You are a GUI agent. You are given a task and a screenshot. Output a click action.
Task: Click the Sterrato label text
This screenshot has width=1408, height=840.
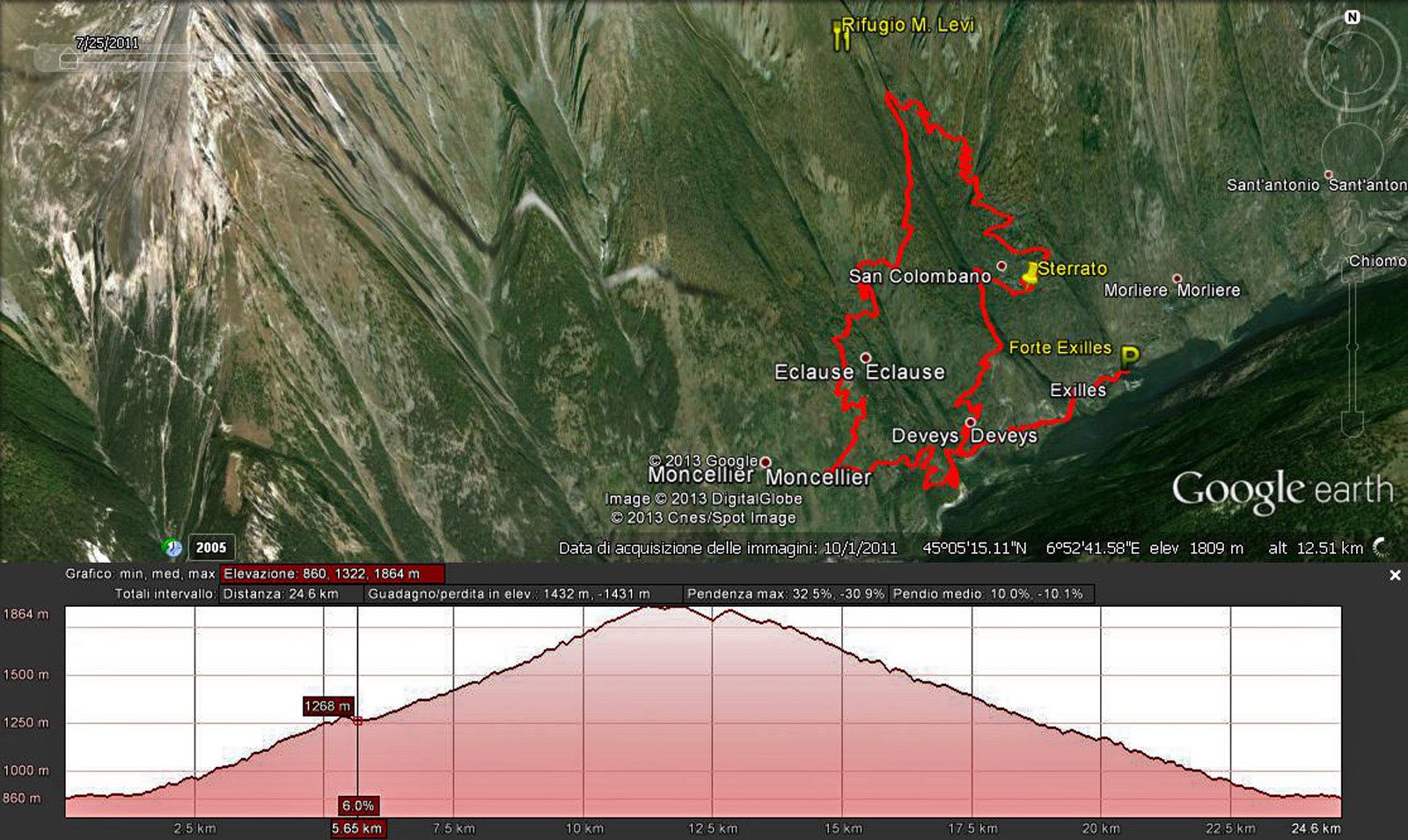click(1073, 268)
